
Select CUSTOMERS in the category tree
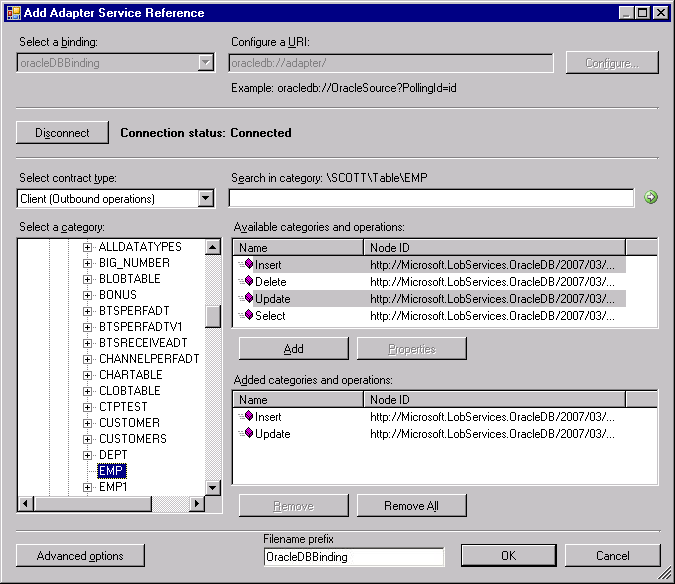coord(133,439)
